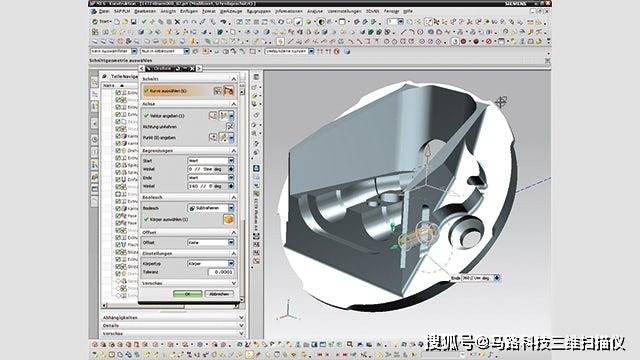Image resolution: width=640 pixels, height=360 pixels.
Task: Open the Einfügen menu
Action: [189, 11]
